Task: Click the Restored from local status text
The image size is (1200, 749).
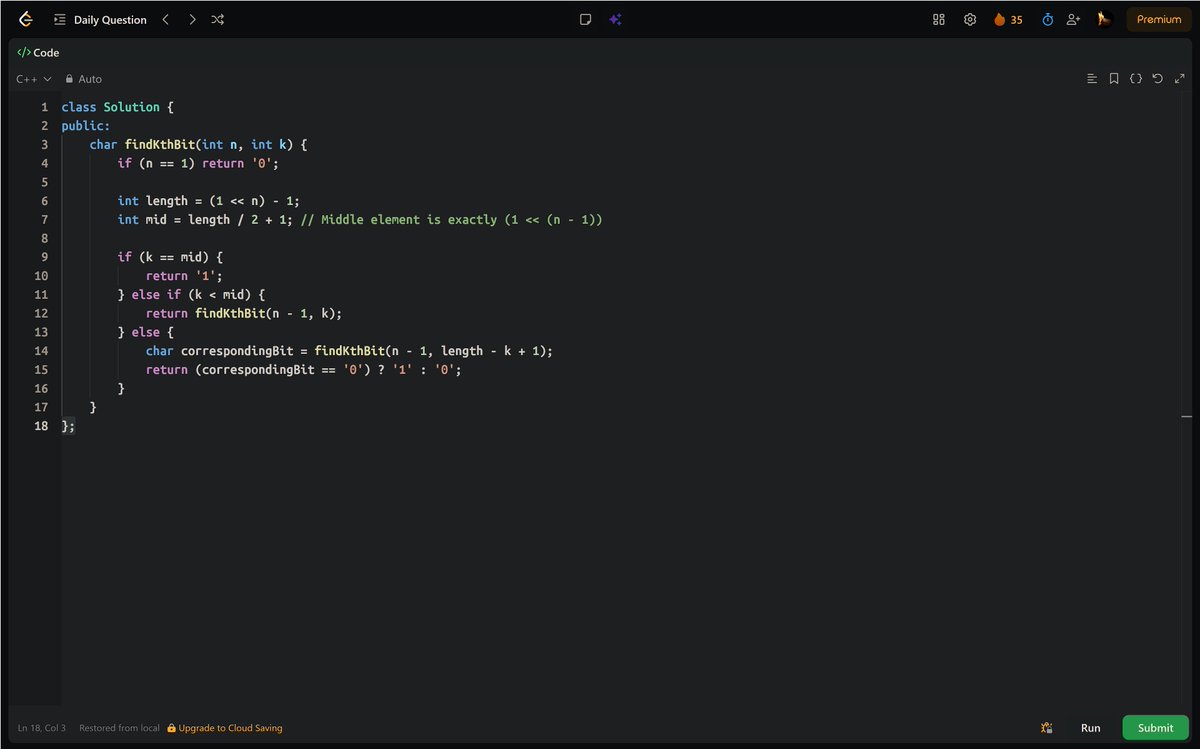Action: point(119,728)
